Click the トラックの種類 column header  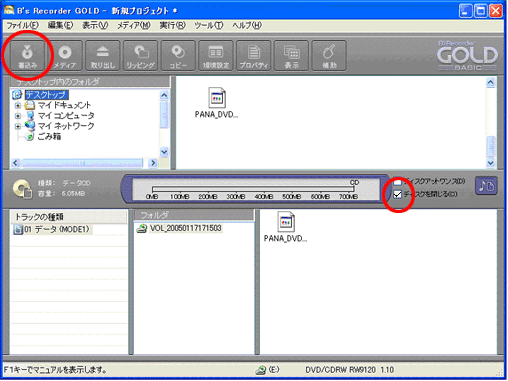tap(69, 217)
